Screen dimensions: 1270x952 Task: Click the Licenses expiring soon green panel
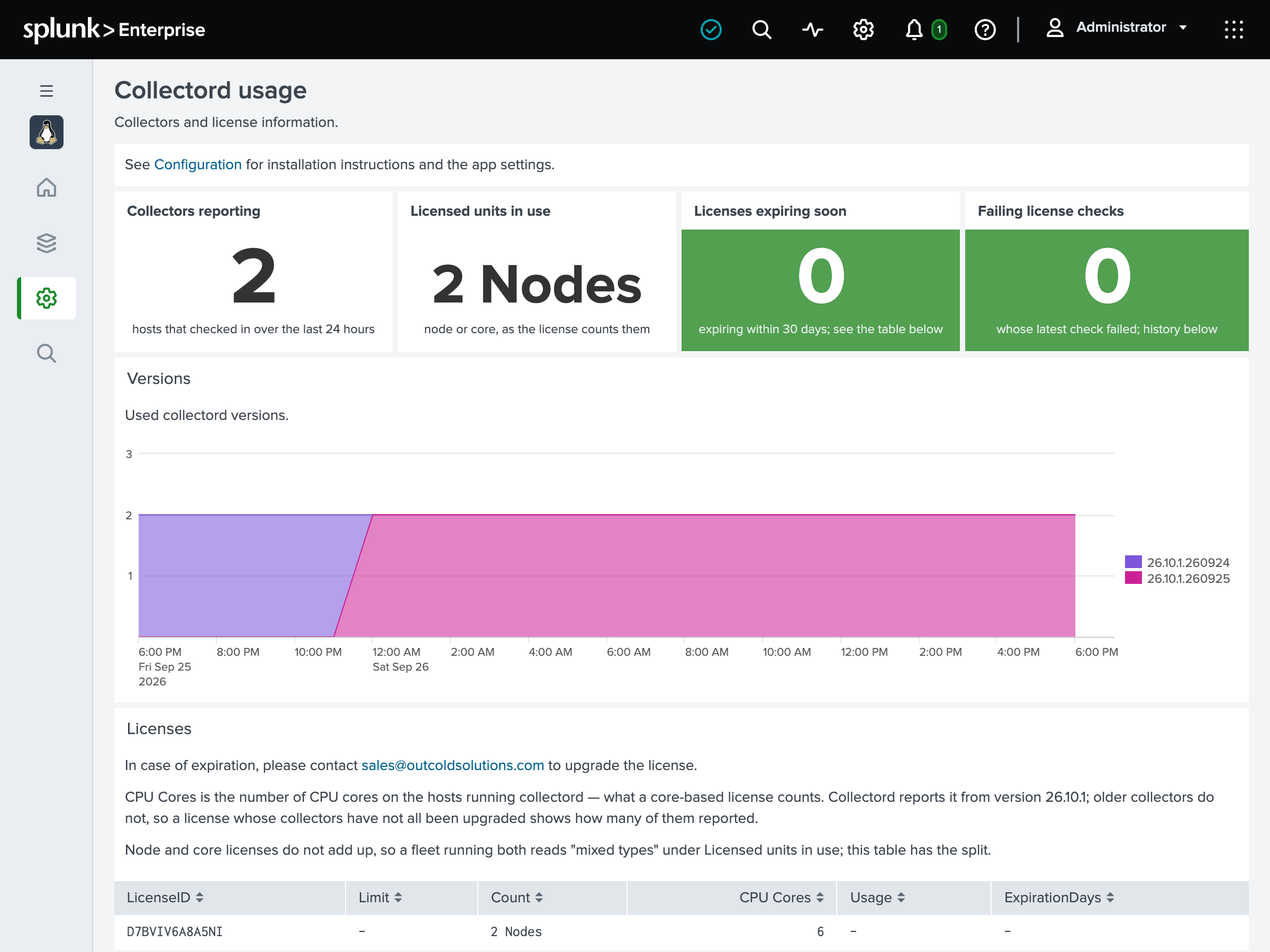pyautogui.click(x=820, y=290)
